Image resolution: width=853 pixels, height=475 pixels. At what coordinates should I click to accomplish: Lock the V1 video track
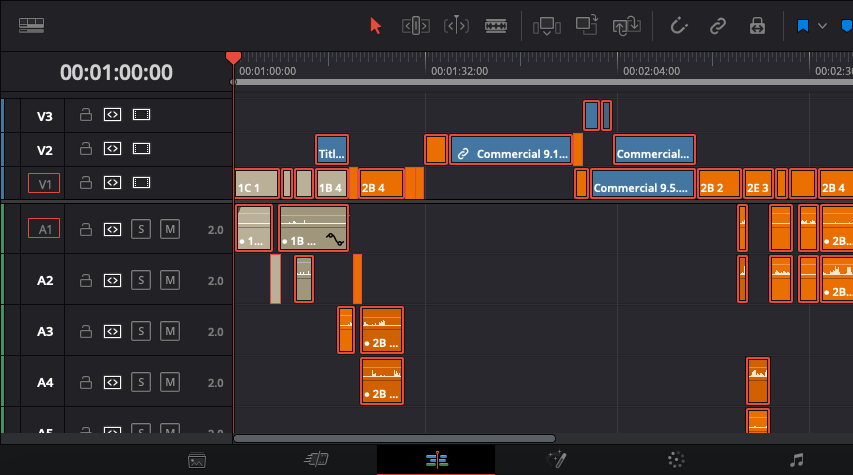(85, 183)
